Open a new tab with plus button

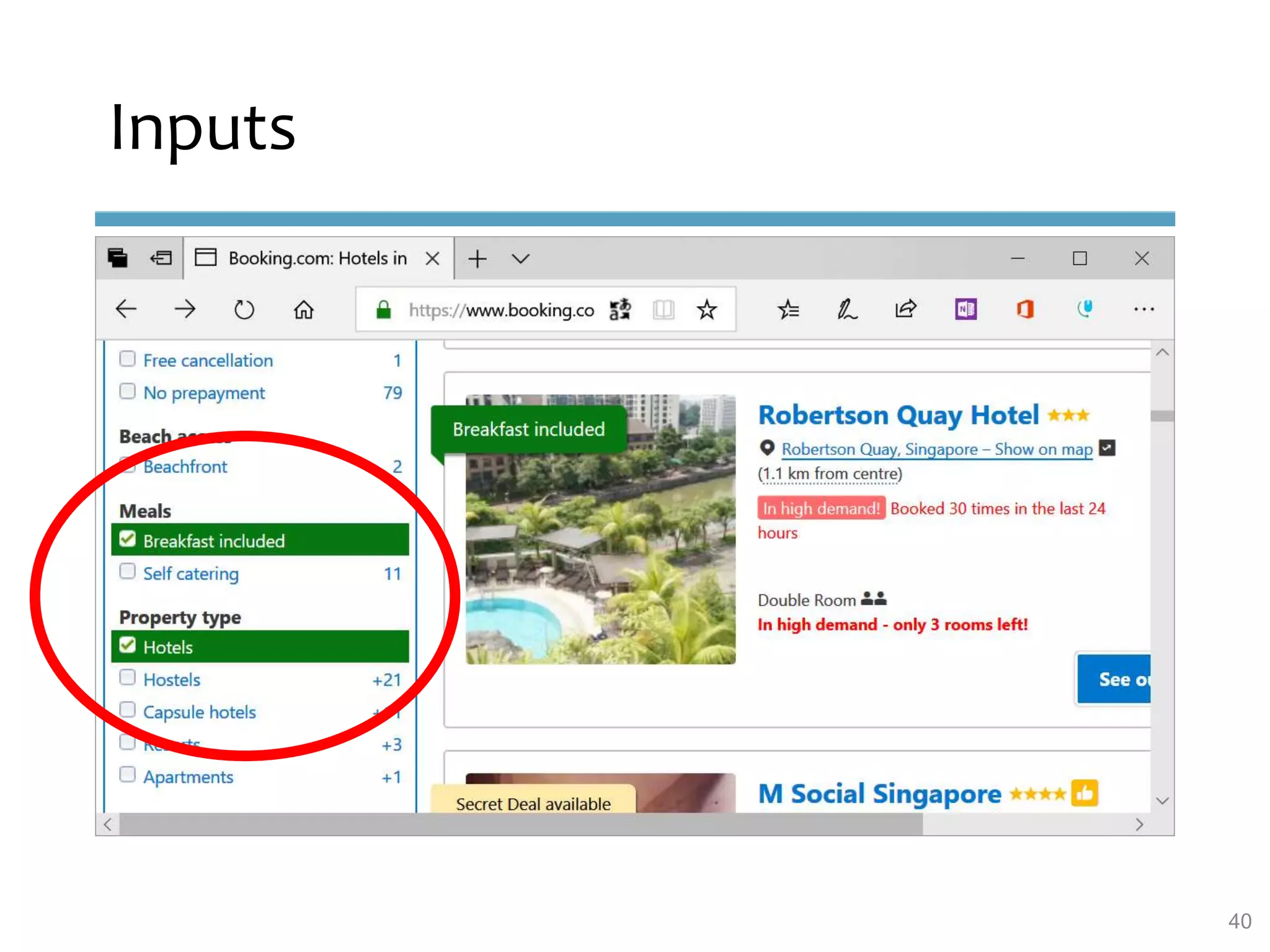(x=477, y=258)
